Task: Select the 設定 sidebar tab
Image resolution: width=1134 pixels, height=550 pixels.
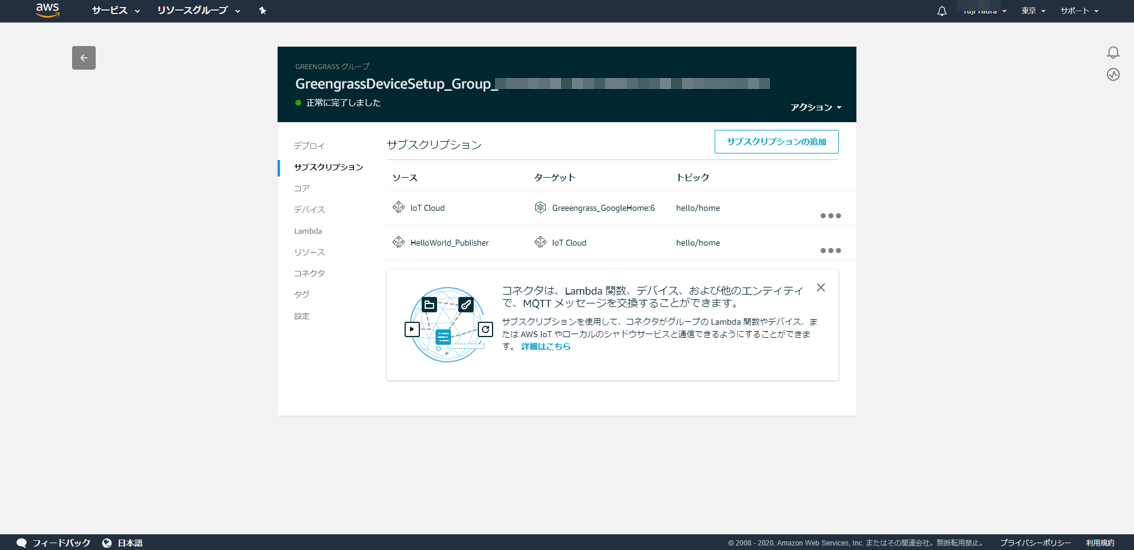Action: (301, 316)
